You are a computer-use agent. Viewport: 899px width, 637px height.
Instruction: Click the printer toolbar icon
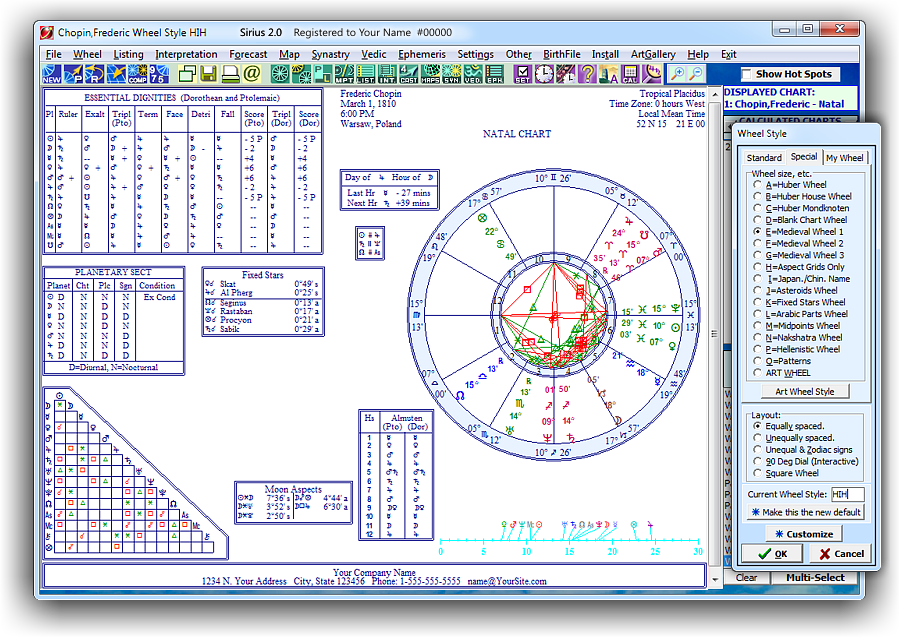pyautogui.click(x=230, y=74)
